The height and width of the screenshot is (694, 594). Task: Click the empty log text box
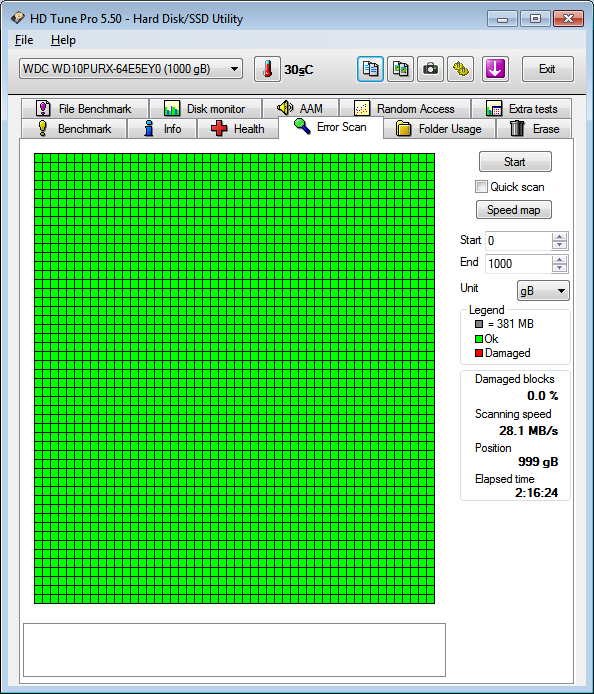234,650
